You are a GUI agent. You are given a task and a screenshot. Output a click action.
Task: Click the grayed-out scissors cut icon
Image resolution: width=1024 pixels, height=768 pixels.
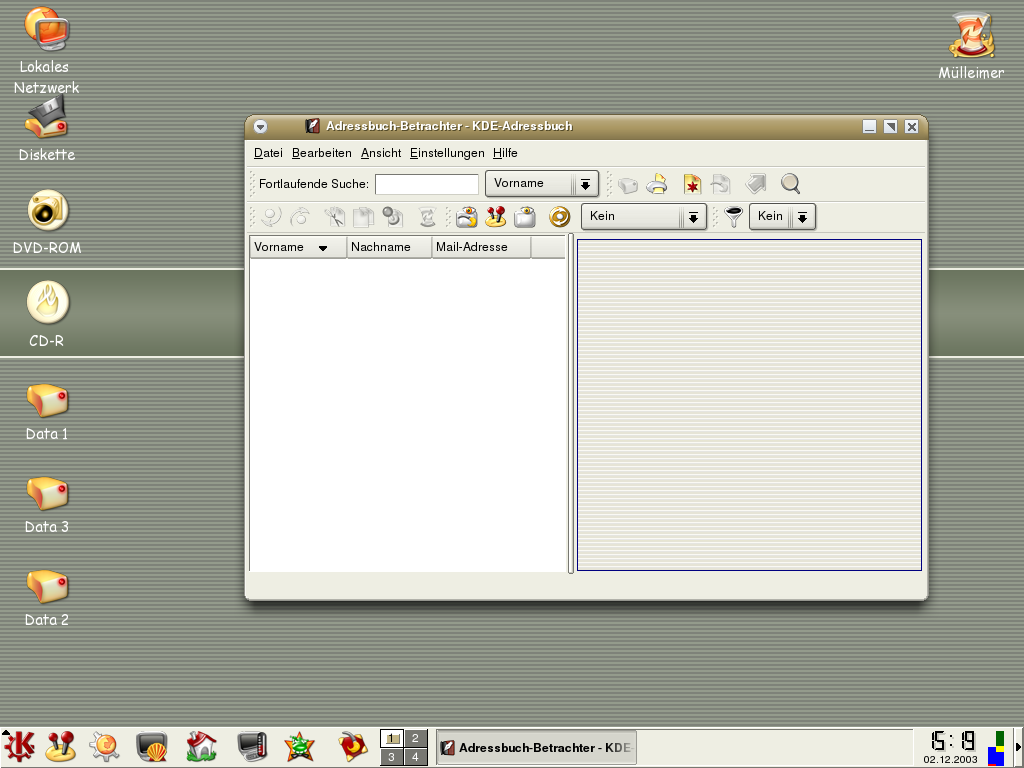pos(334,216)
